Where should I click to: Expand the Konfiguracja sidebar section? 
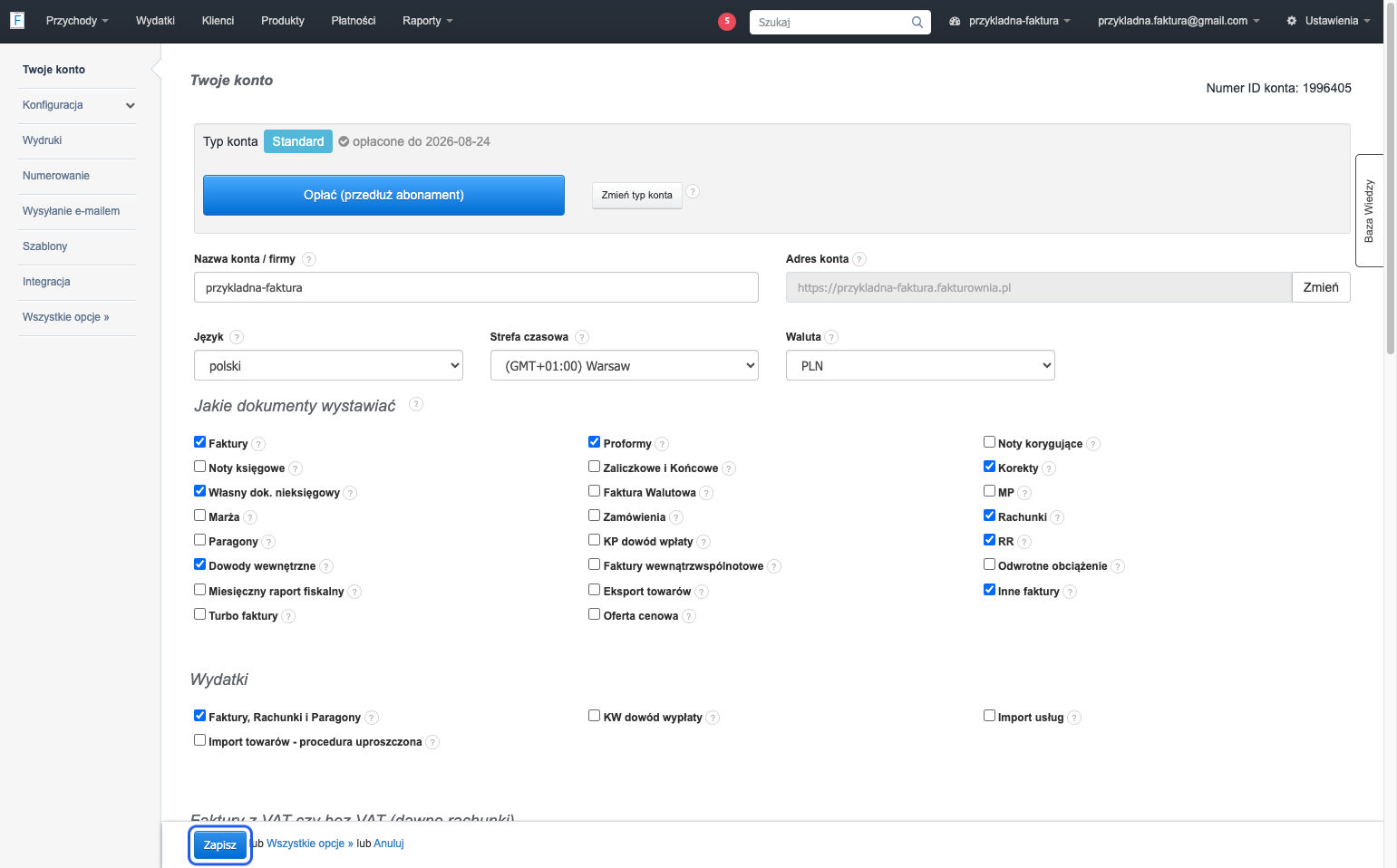pyautogui.click(x=77, y=105)
